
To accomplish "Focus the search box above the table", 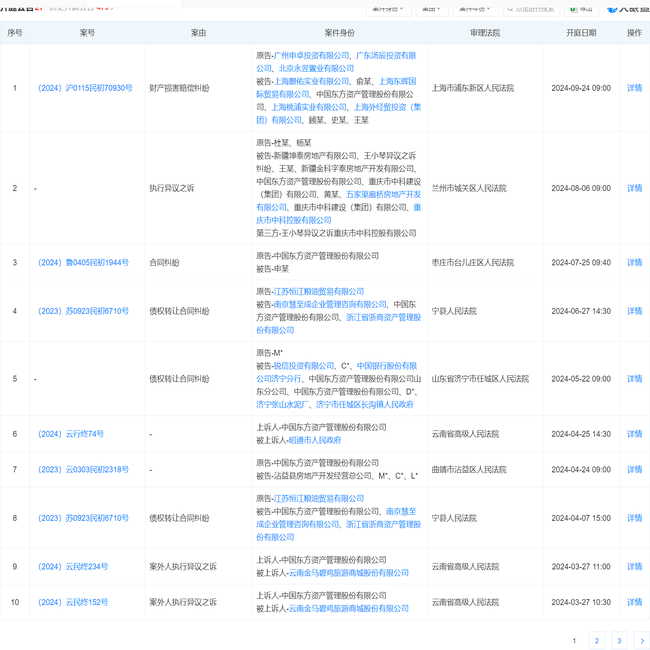I will 531,9.
